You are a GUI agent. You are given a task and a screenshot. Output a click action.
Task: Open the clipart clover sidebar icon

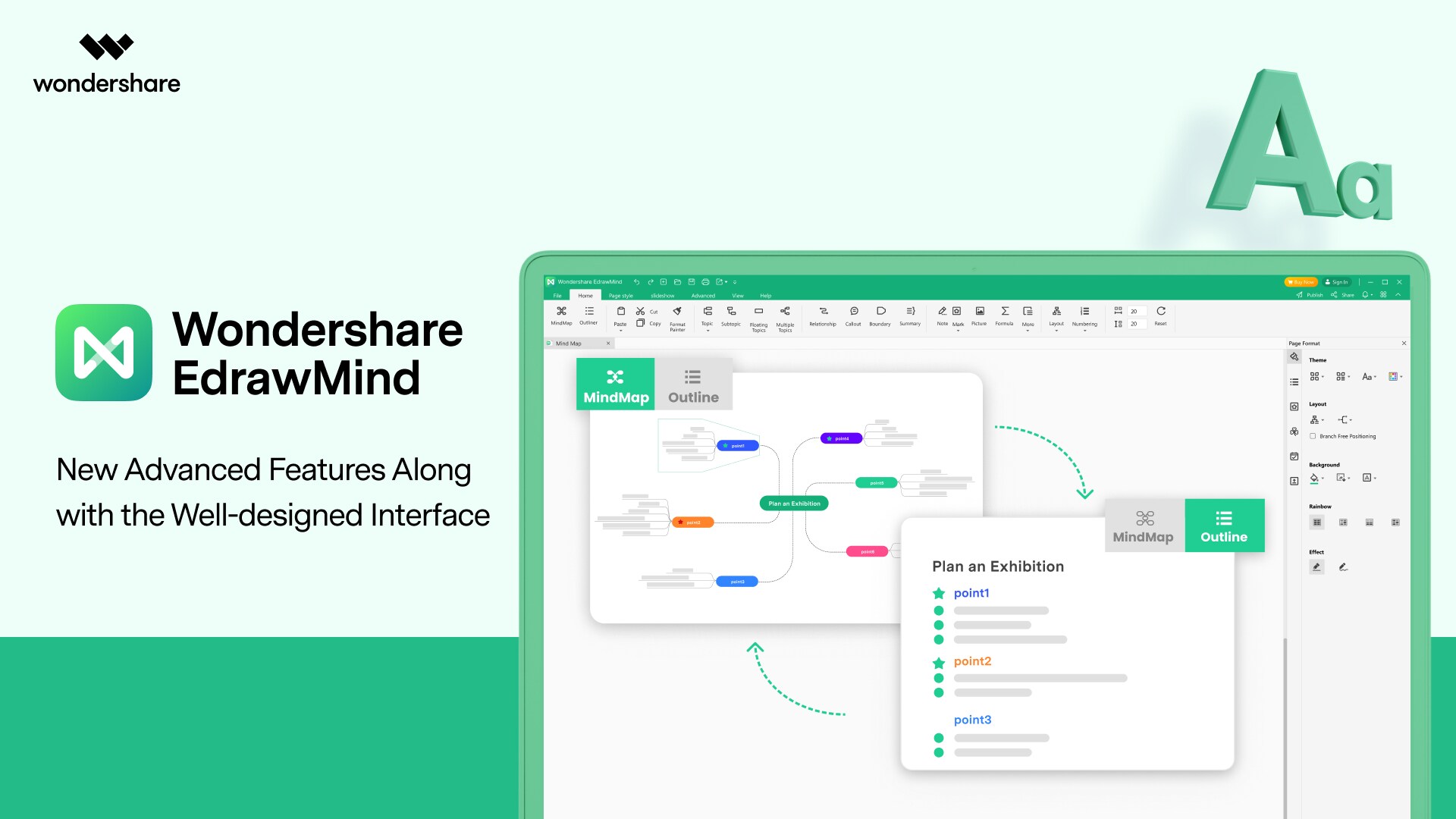click(x=1294, y=431)
